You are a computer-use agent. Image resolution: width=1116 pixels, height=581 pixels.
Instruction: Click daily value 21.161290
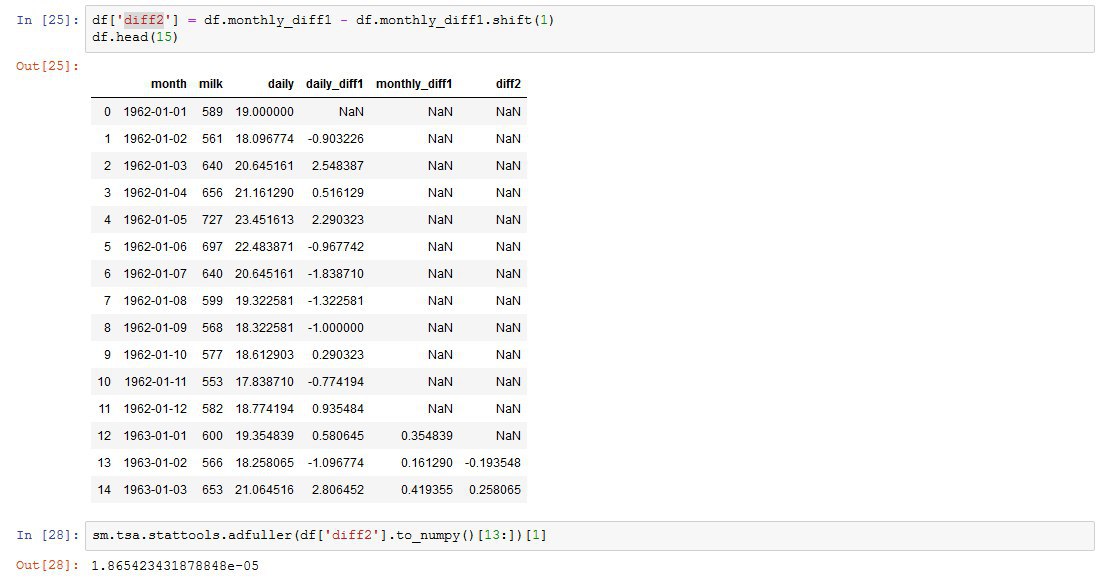click(265, 193)
